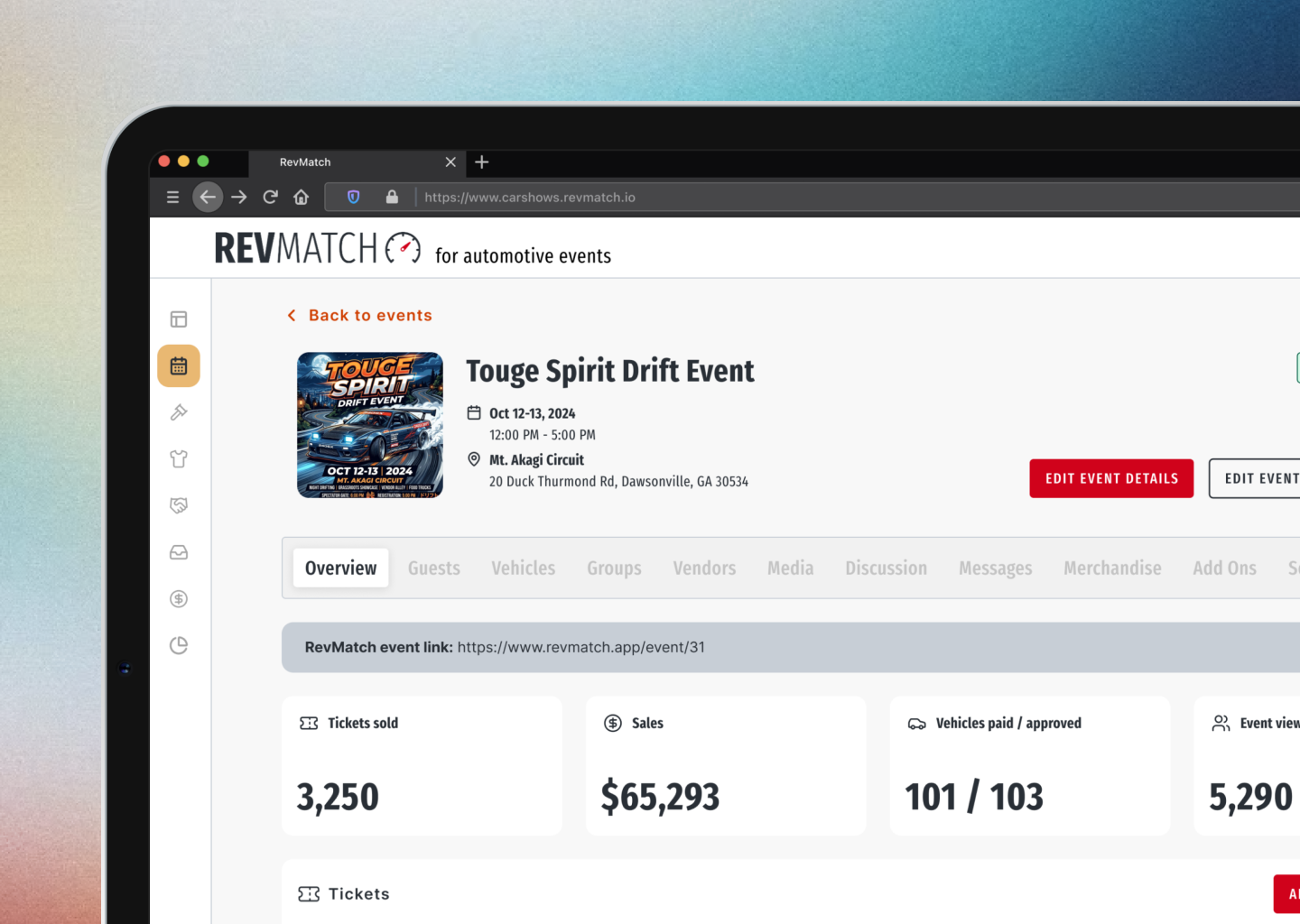Switch to the Vendors tab

(704, 568)
